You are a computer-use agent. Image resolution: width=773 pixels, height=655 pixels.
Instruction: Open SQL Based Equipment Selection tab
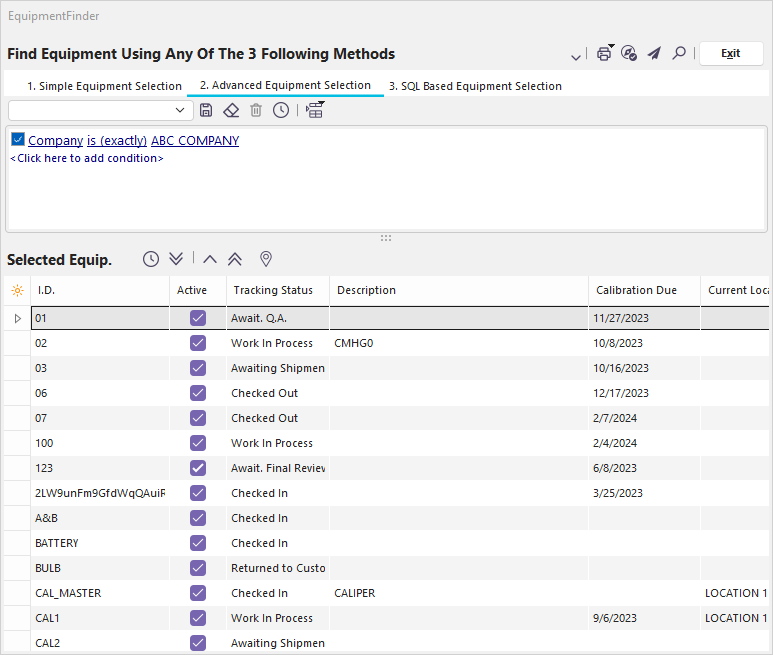pos(475,86)
